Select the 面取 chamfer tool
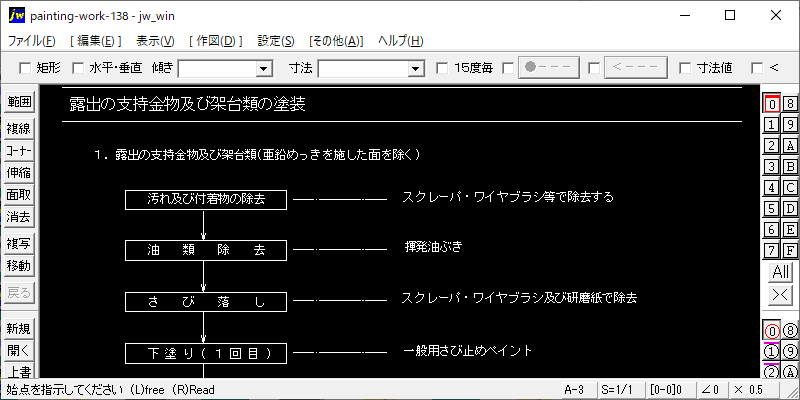 (x=19, y=195)
